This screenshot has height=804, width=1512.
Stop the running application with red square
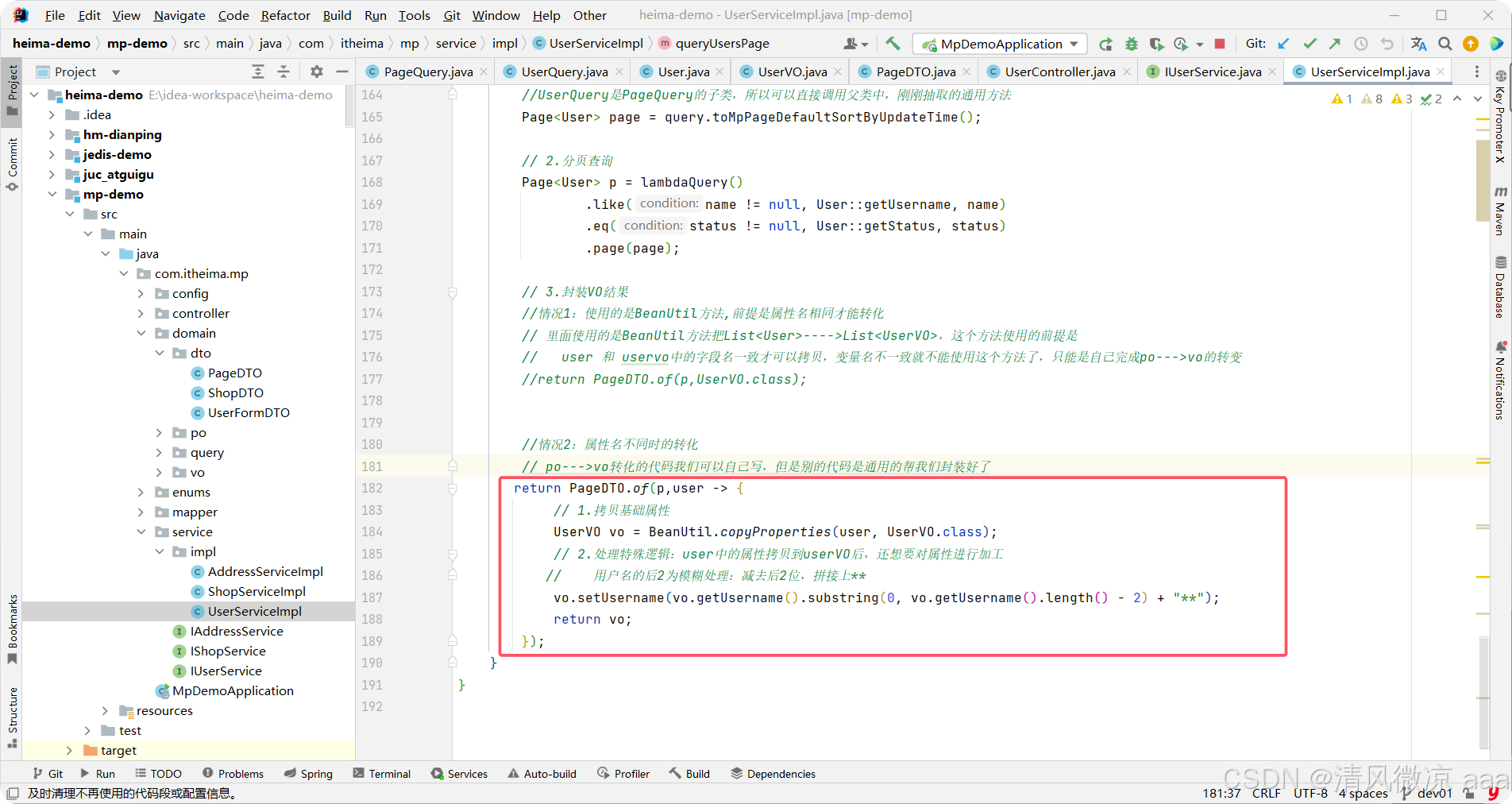[1220, 44]
